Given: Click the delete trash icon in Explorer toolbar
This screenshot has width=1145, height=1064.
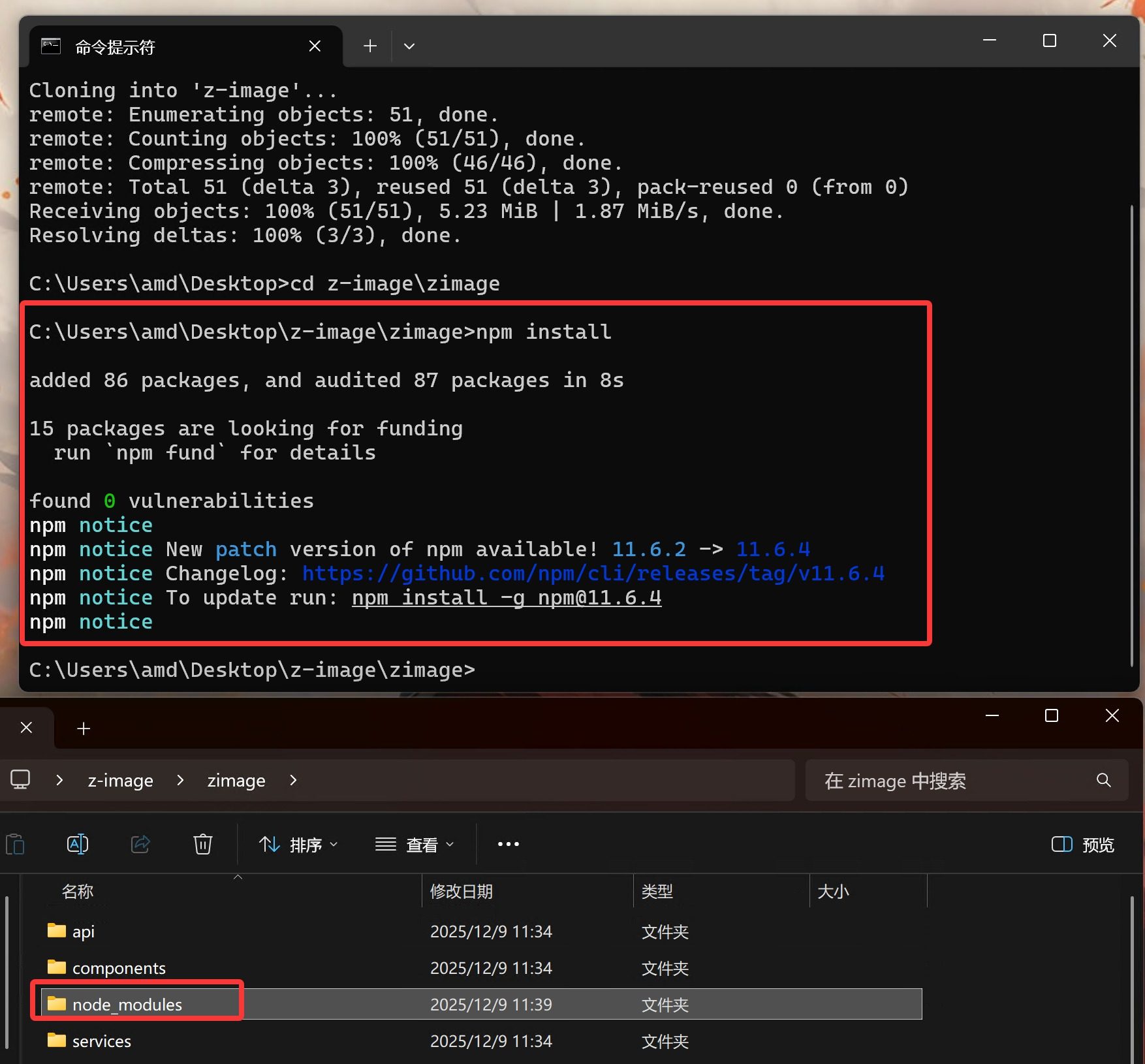Looking at the screenshot, I should (203, 844).
